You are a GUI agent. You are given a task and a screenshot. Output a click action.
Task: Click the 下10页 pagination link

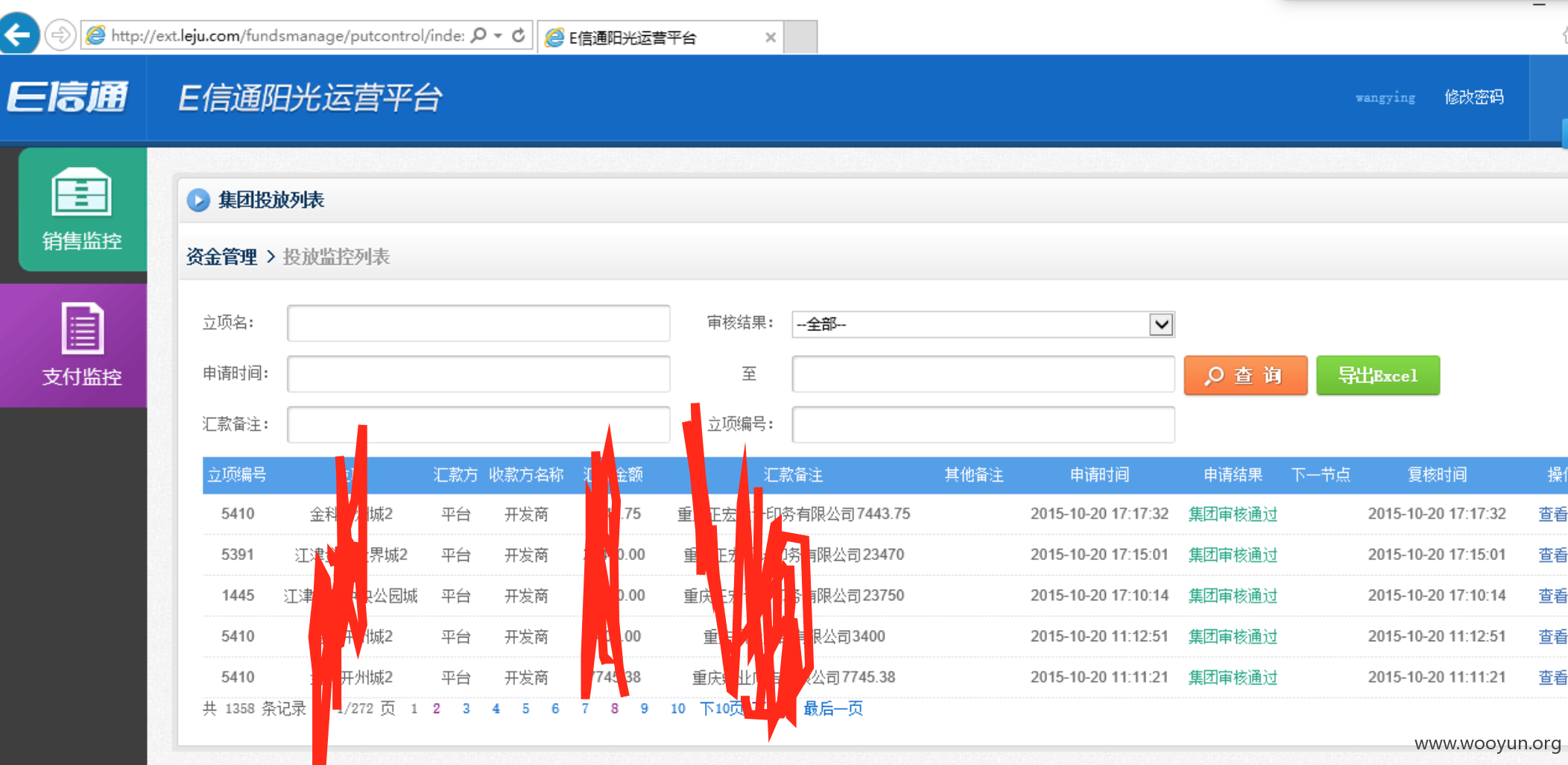point(721,708)
